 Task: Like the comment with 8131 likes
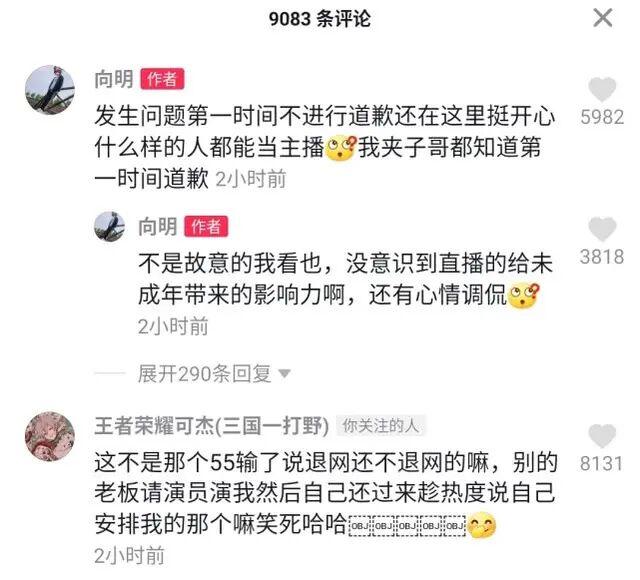pos(602,436)
